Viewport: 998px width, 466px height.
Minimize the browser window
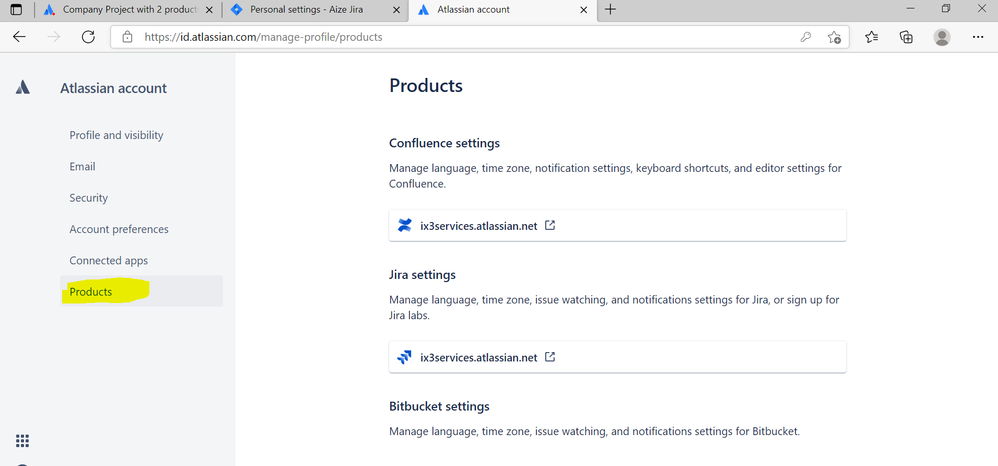click(911, 9)
